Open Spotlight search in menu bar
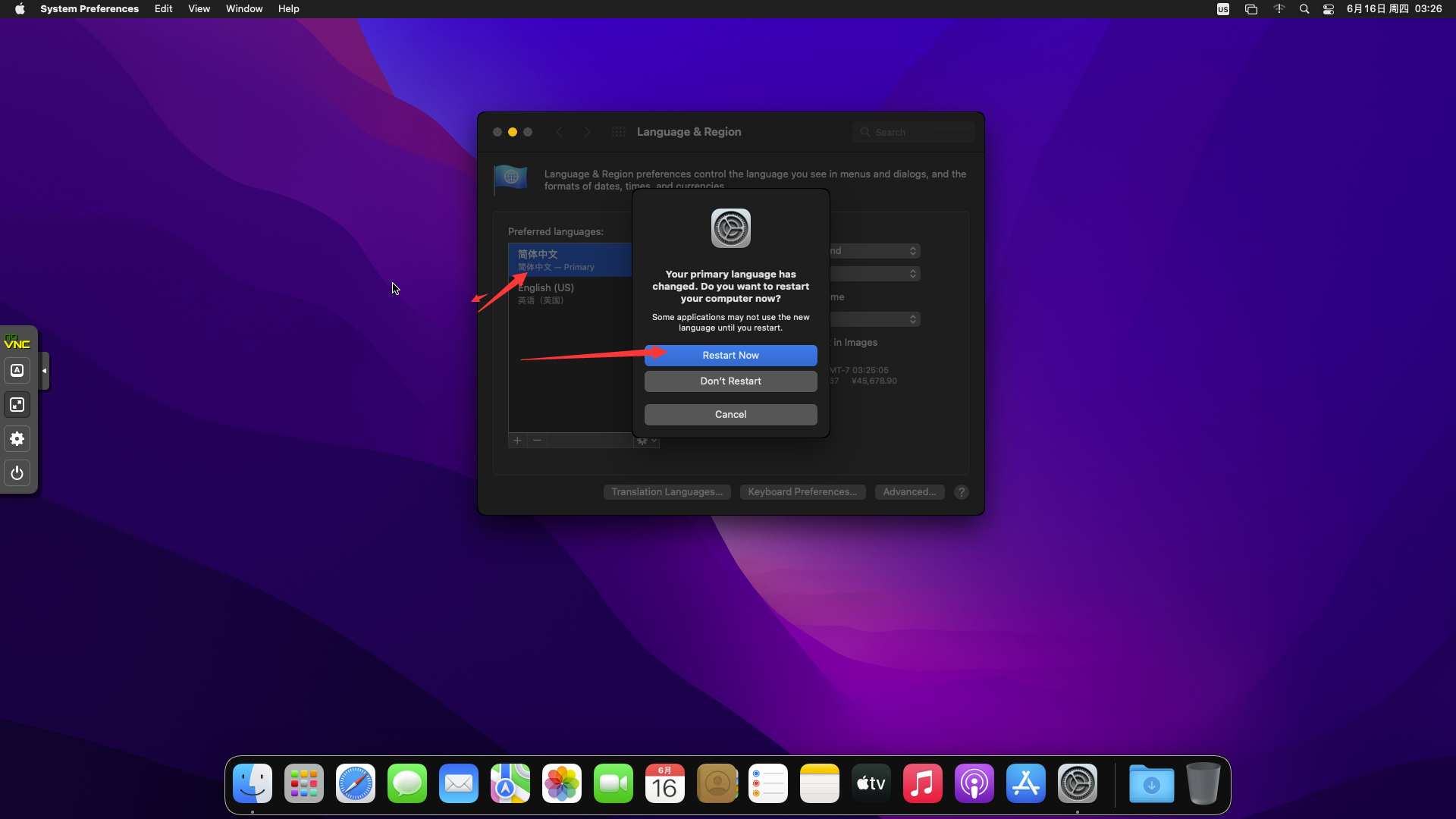The height and width of the screenshot is (819, 1456). 1304,9
